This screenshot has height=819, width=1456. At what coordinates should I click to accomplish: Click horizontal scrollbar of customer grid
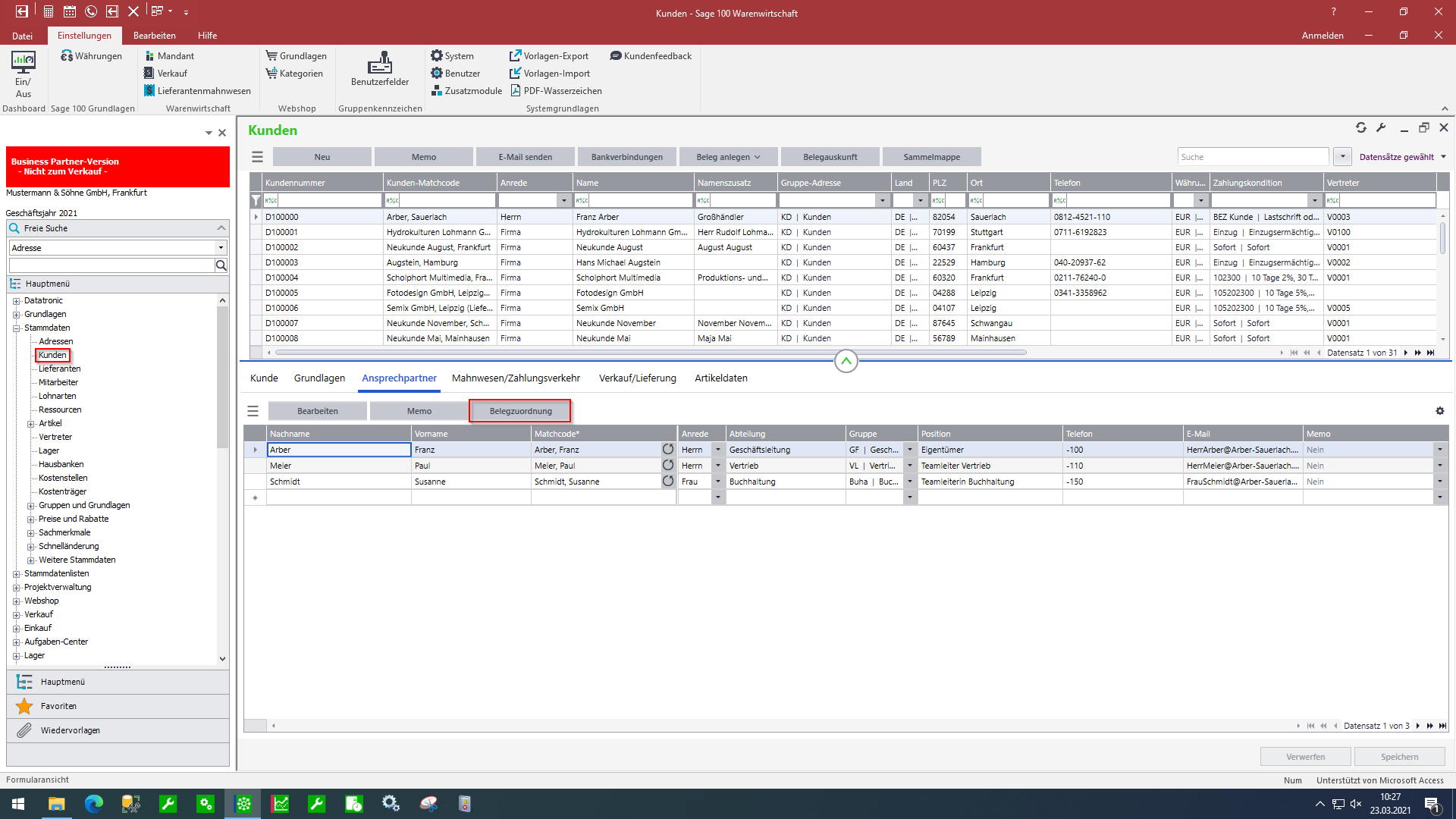tap(651, 353)
